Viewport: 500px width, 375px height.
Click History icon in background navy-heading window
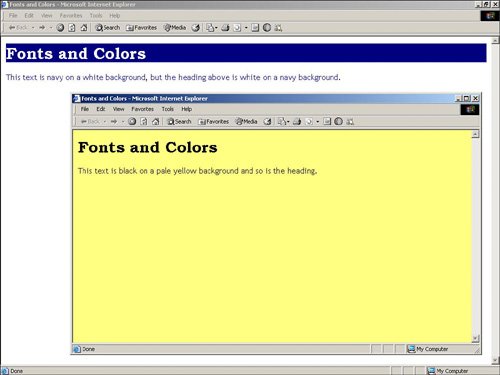[196, 28]
